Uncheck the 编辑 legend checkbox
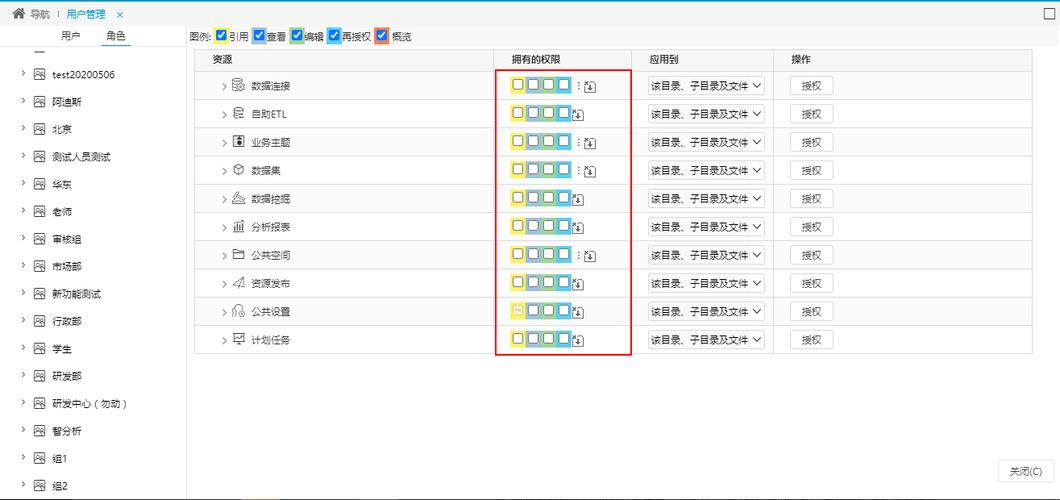This screenshot has height=500, width=1060. coord(296,36)
